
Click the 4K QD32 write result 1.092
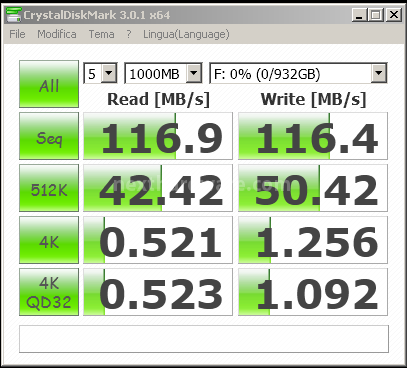tap(313, 292)
